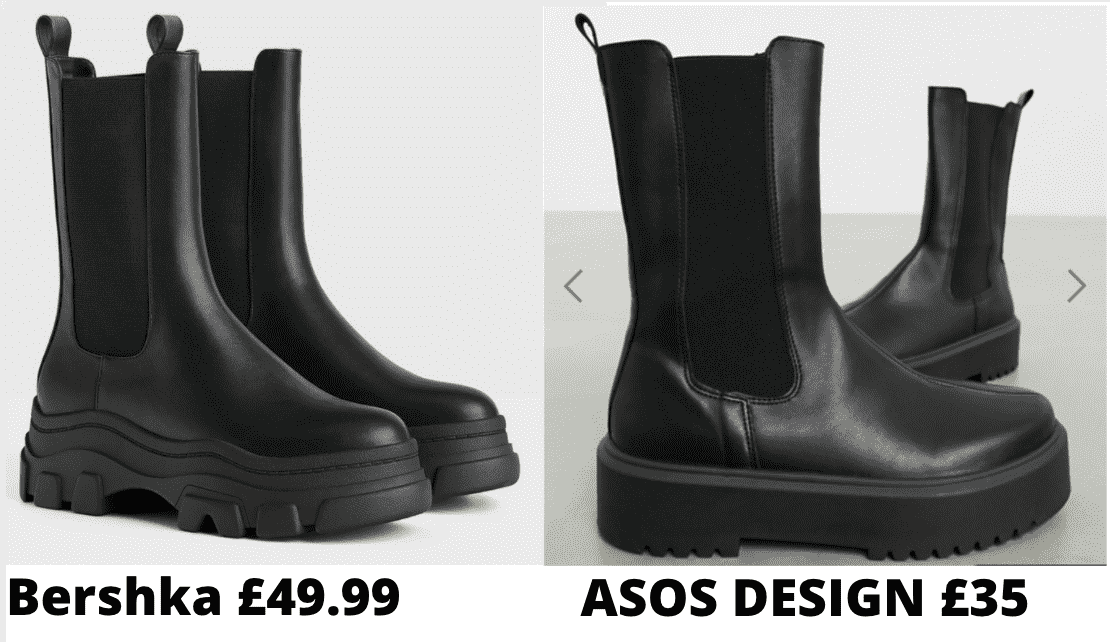Click the elastic side panel of the ASOS boot

[736, 227]
